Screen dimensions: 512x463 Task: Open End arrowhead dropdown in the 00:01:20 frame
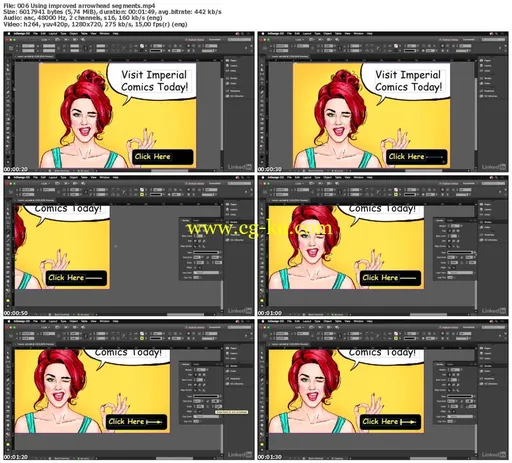217,401
